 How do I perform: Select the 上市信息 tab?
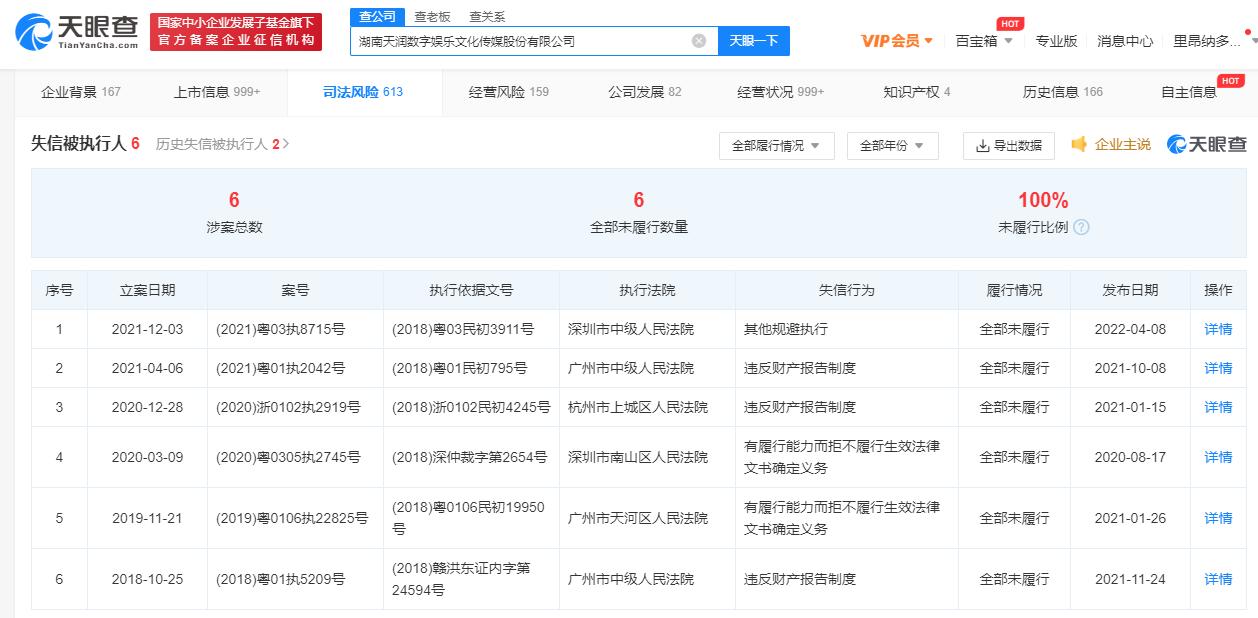pos(217,92)
